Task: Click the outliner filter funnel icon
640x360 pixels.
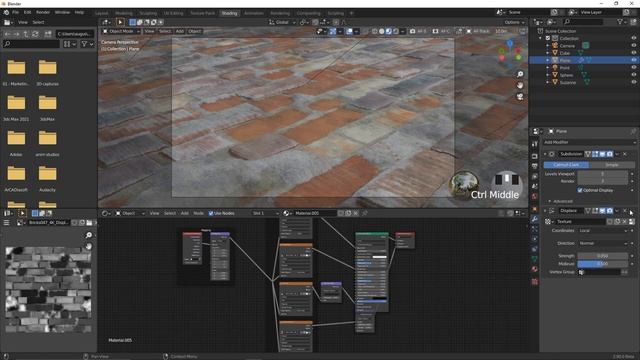Action: click(620, 22)
